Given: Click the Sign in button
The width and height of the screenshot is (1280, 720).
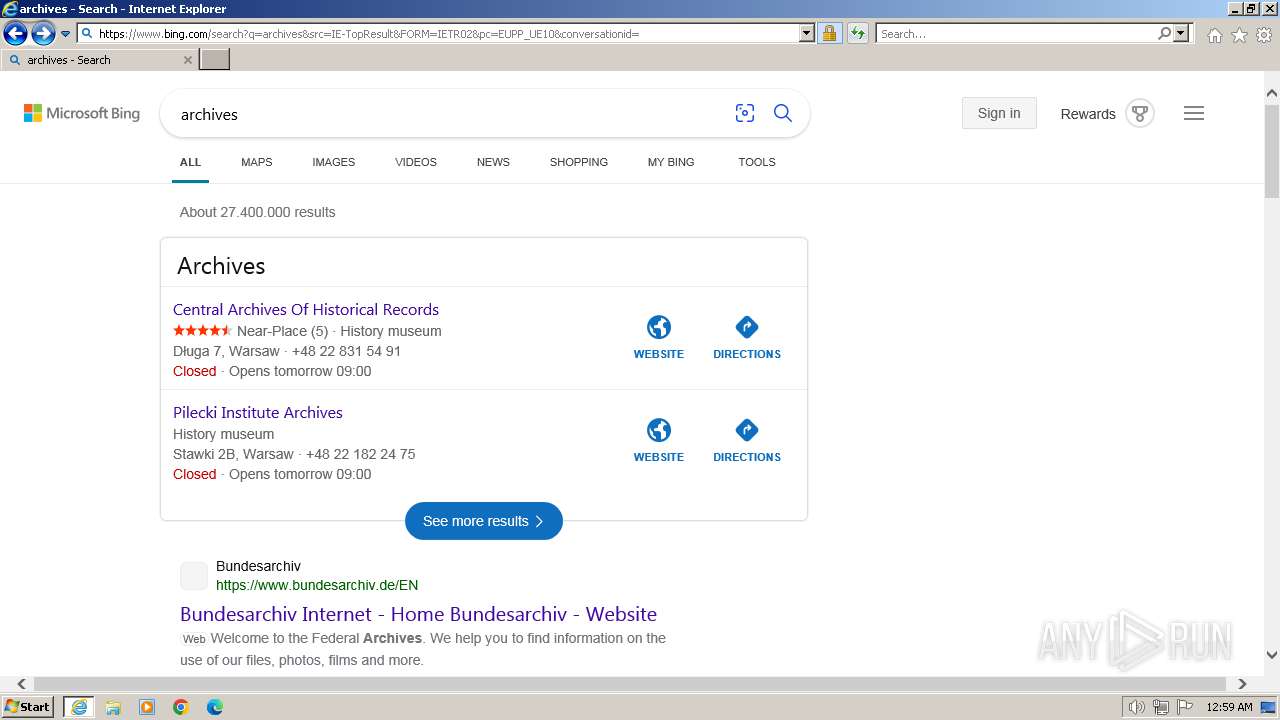Looking at the screenshot, I should pos(999,113).
